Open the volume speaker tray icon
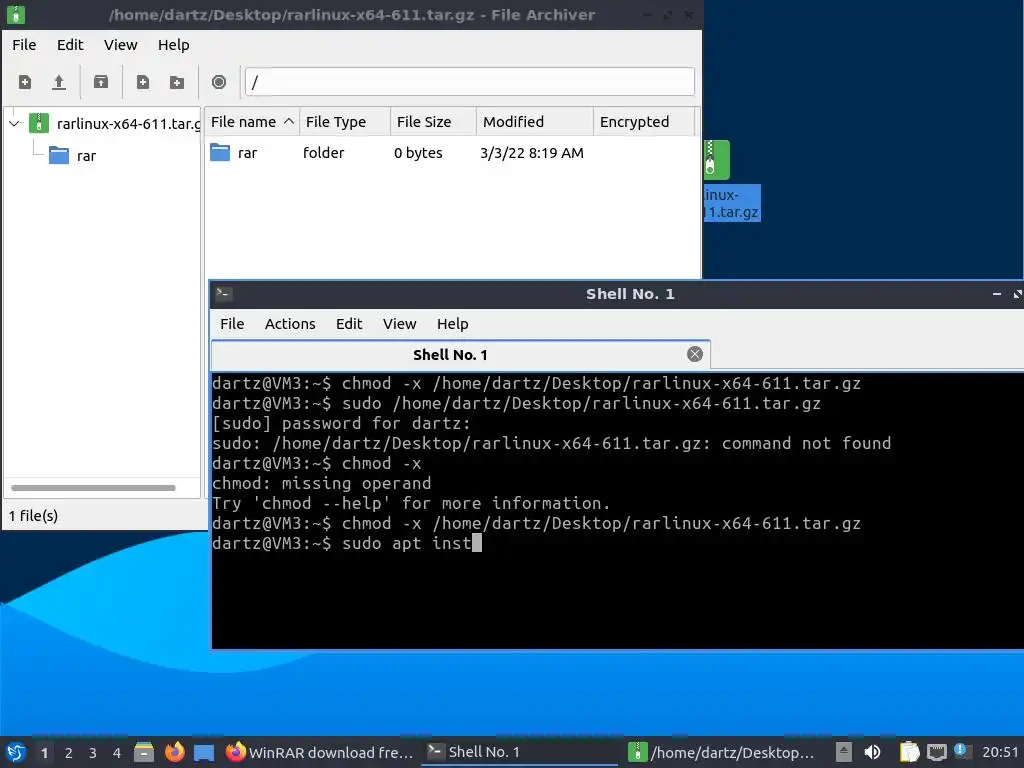Screen dimensions: 1024x768 pos(872,752)
